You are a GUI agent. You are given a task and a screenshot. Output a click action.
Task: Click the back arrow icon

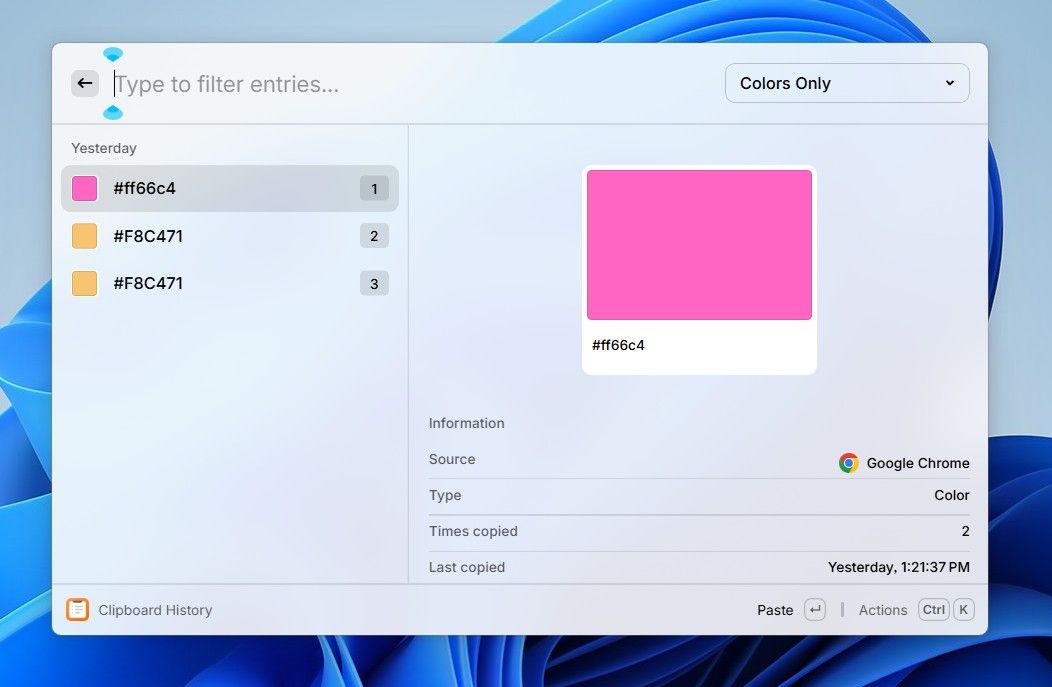coord(85,83)
